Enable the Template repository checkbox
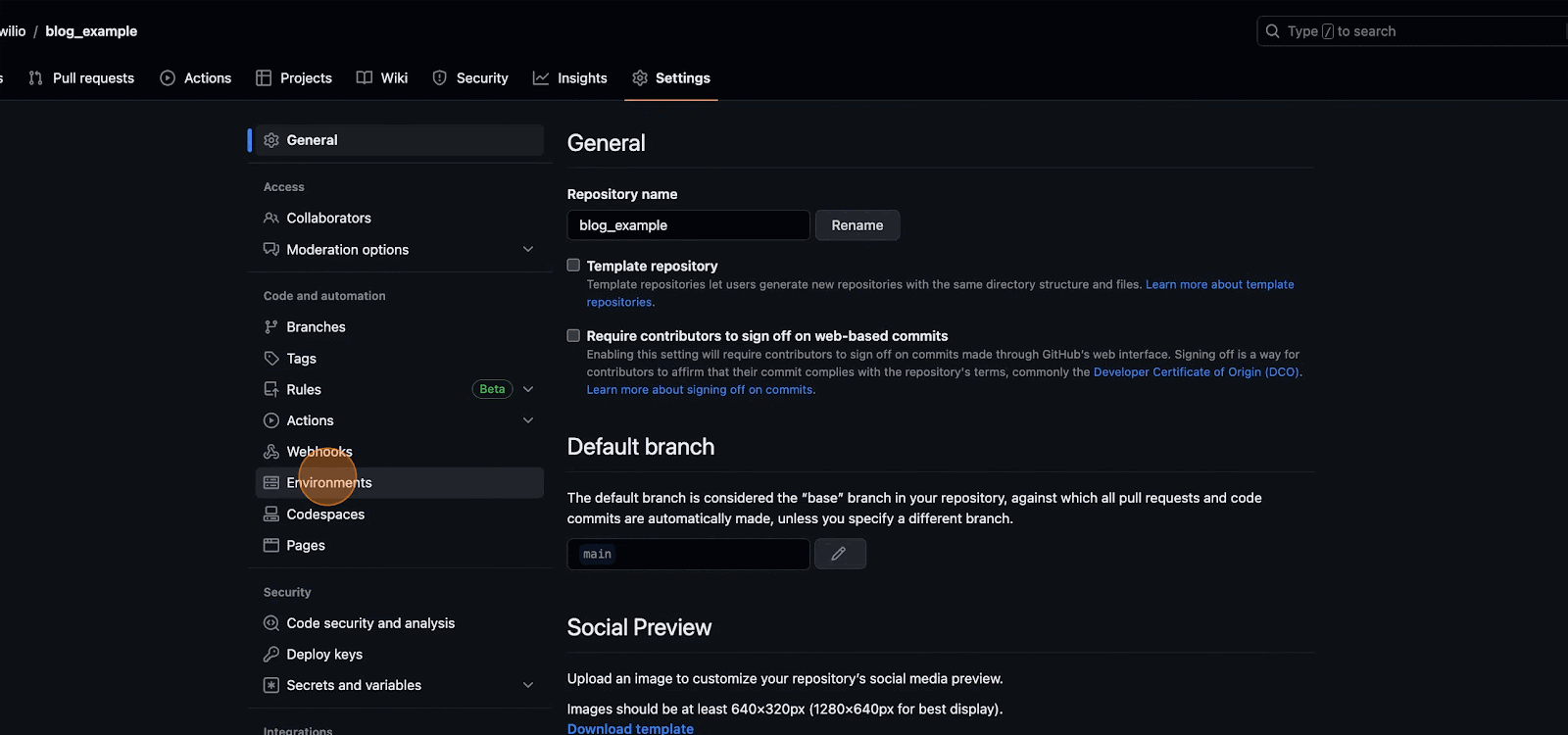This screenshot has height=735, width=1568. [x=573, y=265]
